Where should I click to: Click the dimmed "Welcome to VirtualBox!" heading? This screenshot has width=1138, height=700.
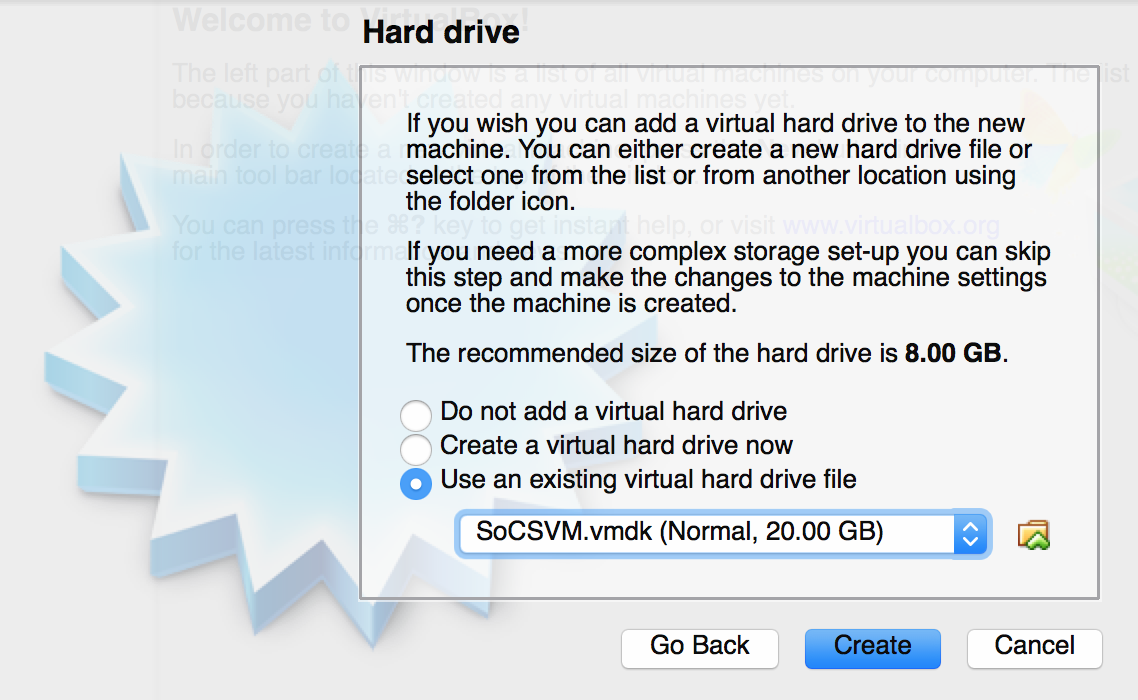(260, 20)
